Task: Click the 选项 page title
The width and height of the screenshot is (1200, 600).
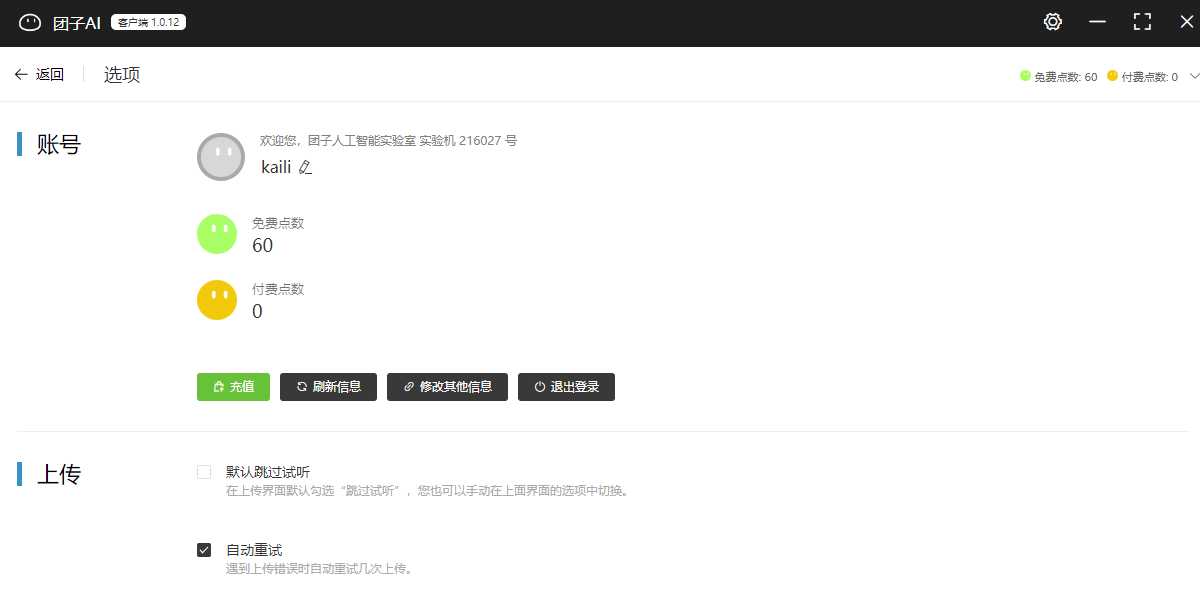Action: pos(122,75)
